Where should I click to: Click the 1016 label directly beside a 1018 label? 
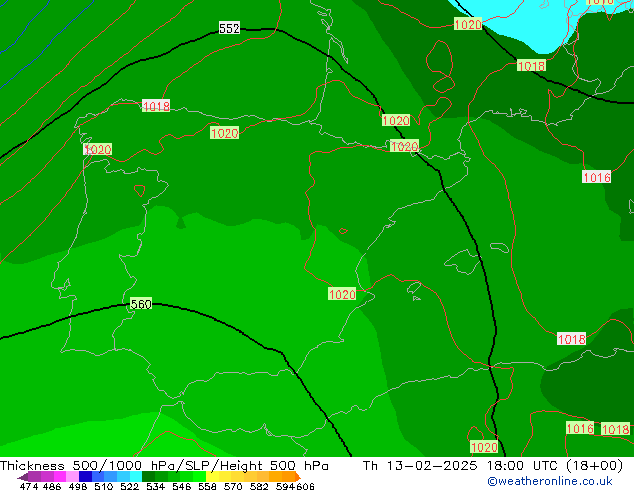pyautogui.click(x=580, y=428)
